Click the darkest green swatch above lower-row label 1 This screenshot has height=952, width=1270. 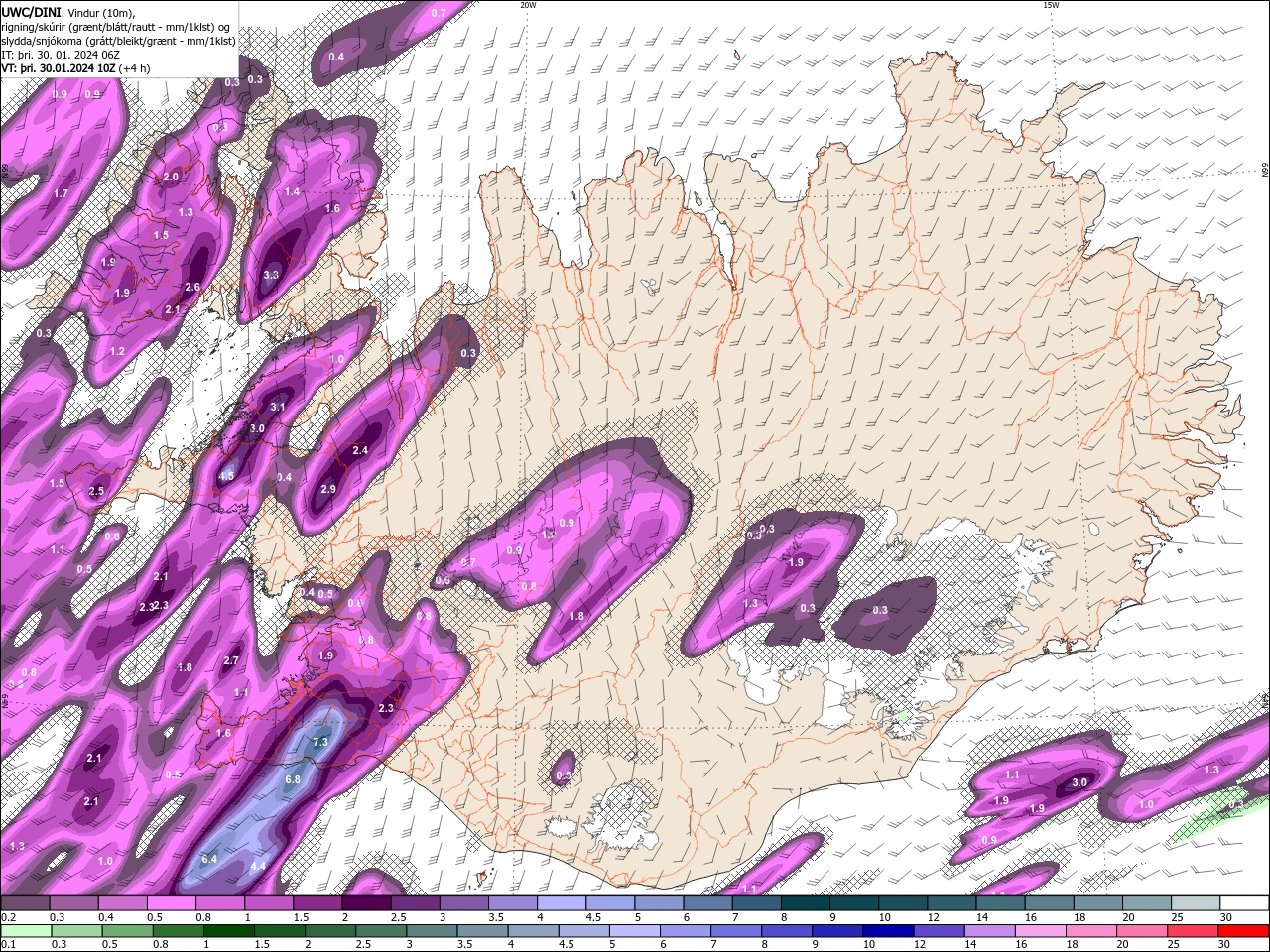tap(229, 931)
